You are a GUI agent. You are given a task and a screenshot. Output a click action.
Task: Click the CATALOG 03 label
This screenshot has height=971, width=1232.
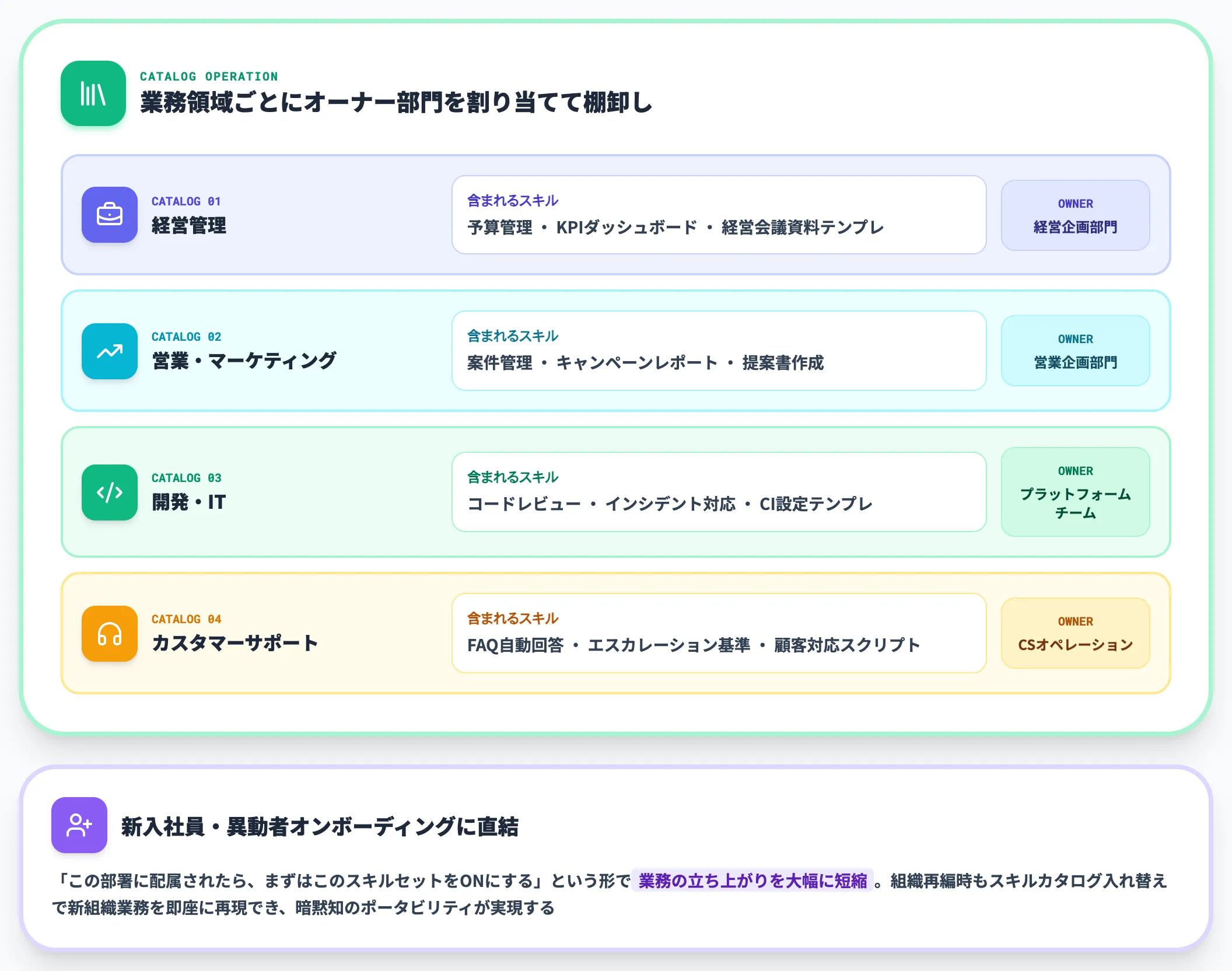click(186, 478)
